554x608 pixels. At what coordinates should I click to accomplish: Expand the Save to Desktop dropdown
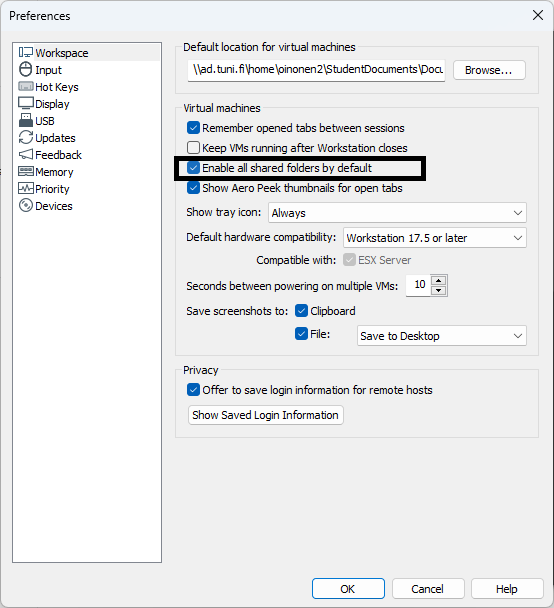[x=442, y=336]
